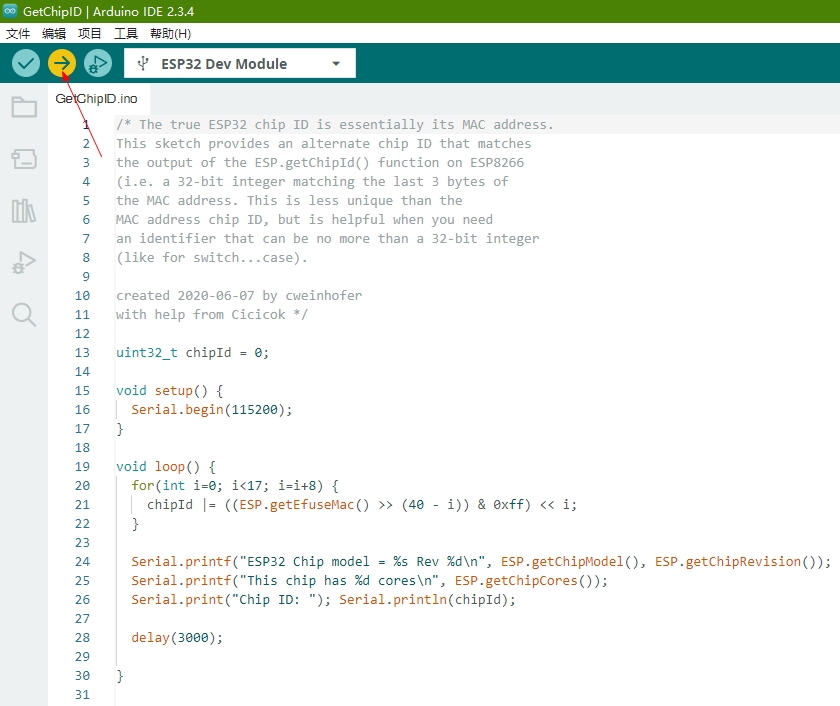Open the 文件 menu

point(18,34)
